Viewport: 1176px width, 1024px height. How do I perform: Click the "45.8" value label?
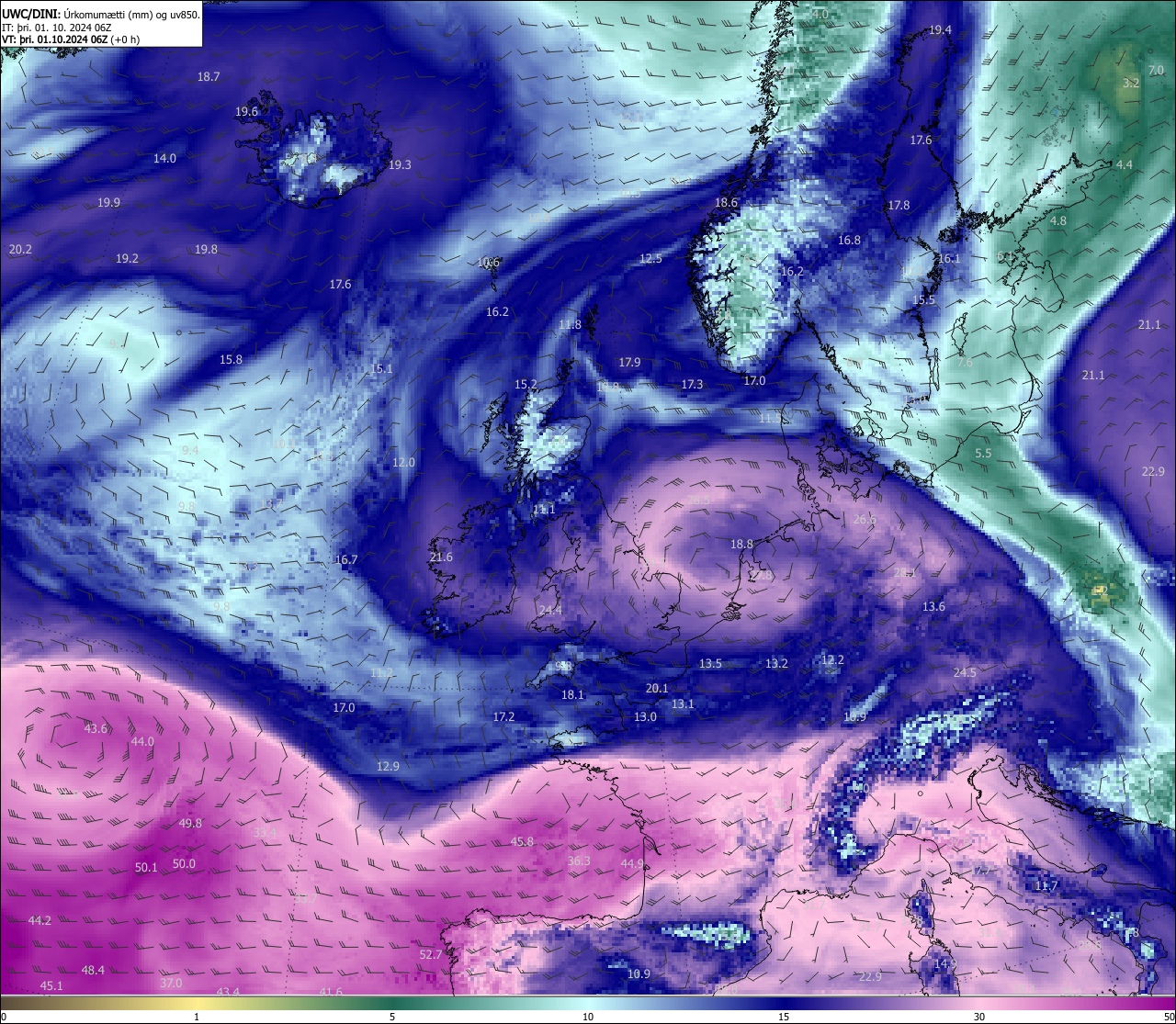522,842
